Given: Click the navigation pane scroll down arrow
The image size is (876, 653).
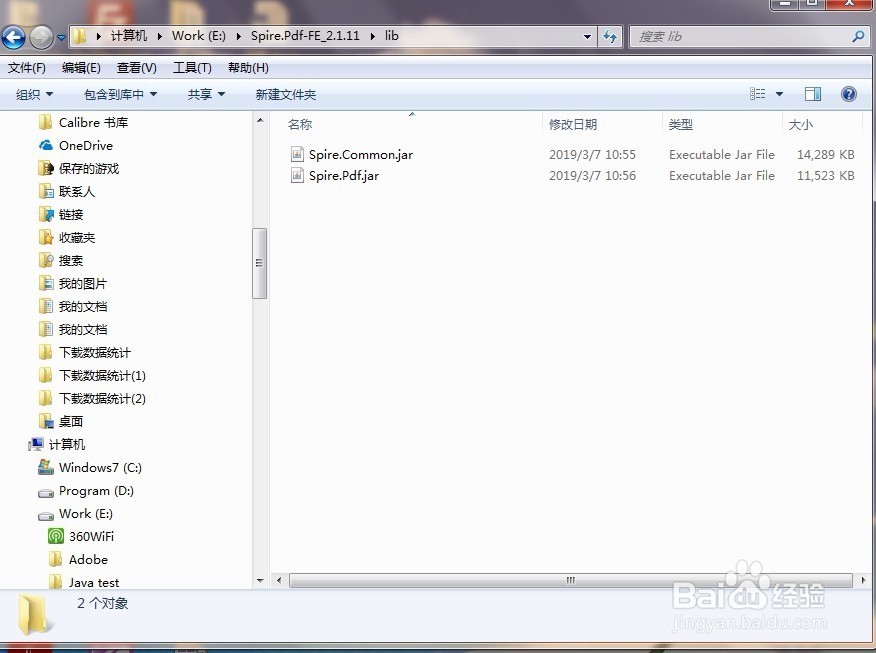Looking at the screenshot, I should click(x=260, y=581).
